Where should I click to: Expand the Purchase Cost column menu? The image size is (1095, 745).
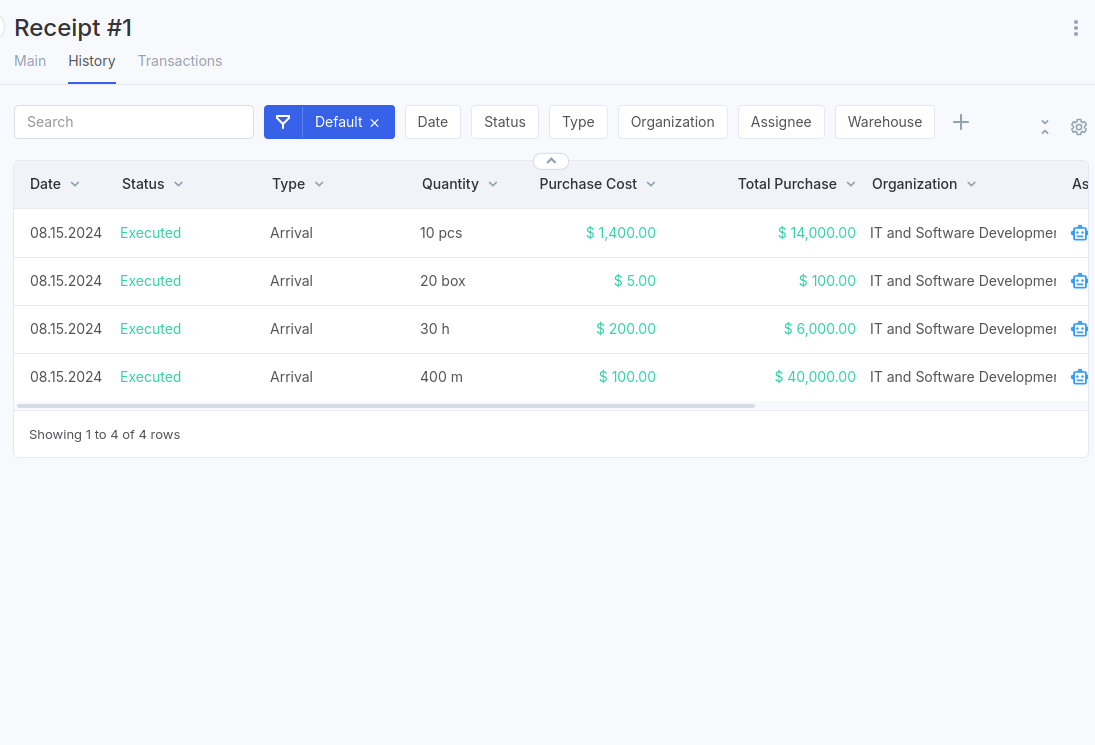(x=651, y=184)
